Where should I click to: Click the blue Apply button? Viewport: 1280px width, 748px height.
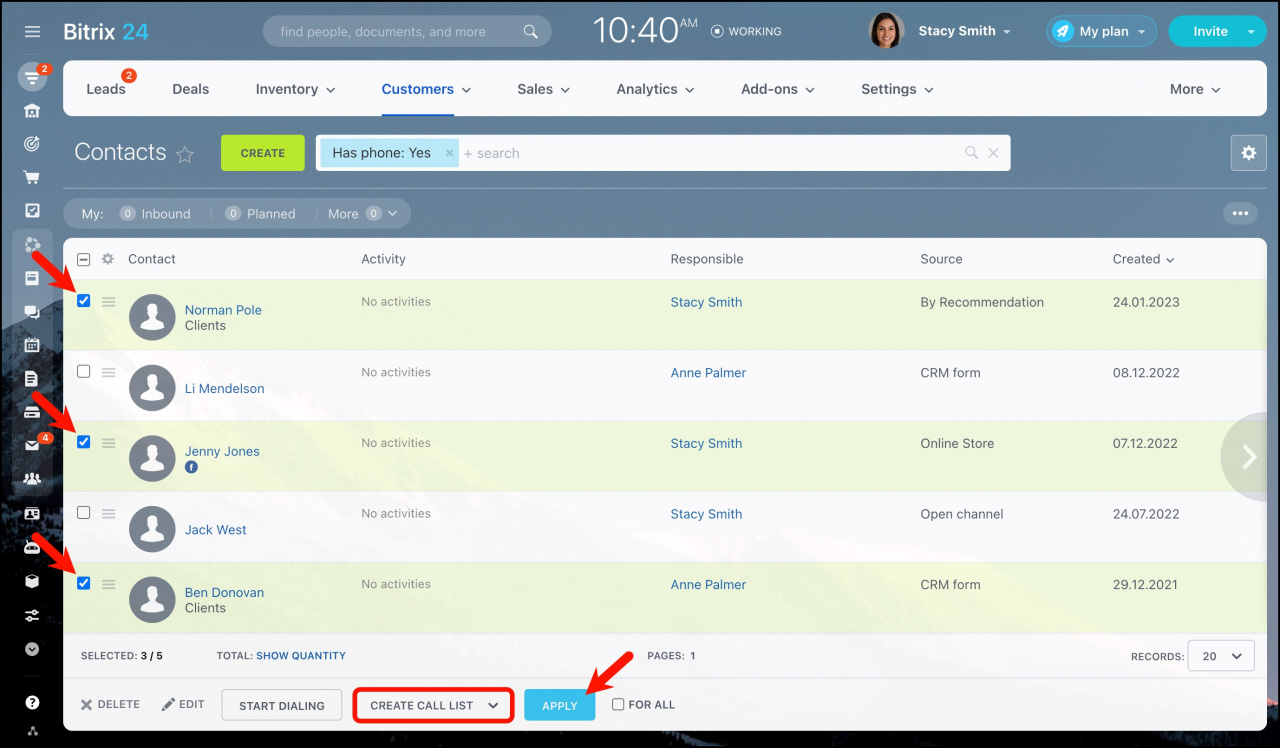pyautogui.click(x=560, y=705)
